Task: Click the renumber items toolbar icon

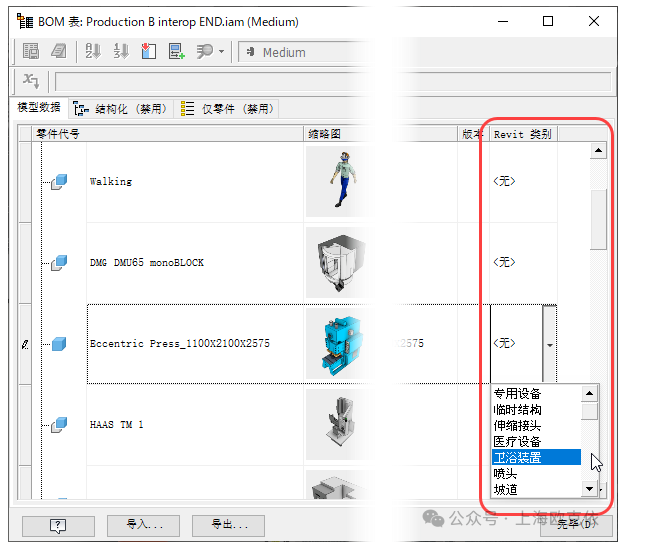Action: tap(121, 52)
